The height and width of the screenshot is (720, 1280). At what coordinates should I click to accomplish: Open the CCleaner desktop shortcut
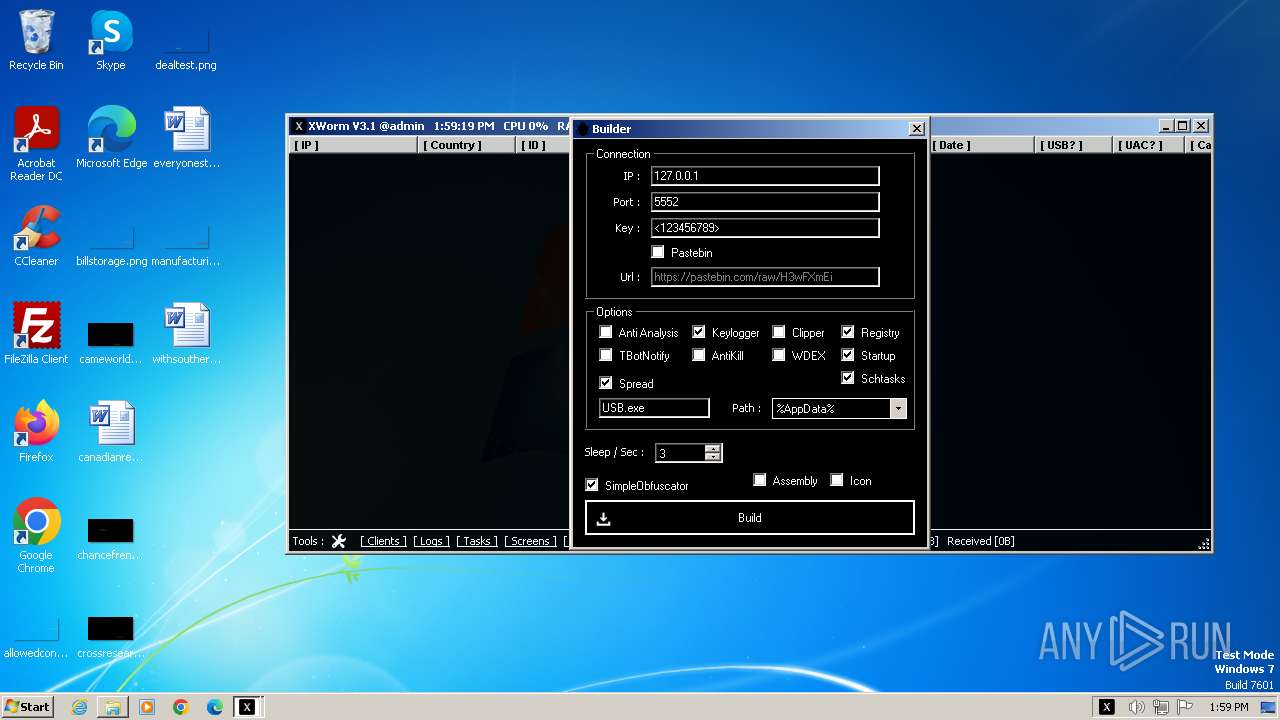(x=36, y=237)
